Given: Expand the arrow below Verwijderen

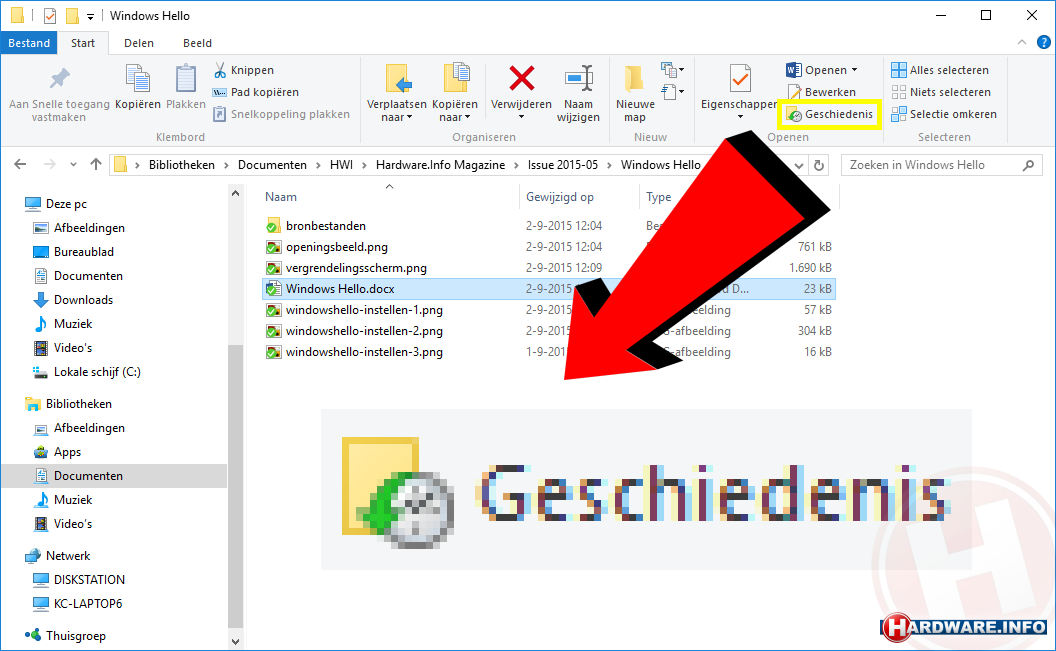Looking at the screenshot, I should click(521, 117).
